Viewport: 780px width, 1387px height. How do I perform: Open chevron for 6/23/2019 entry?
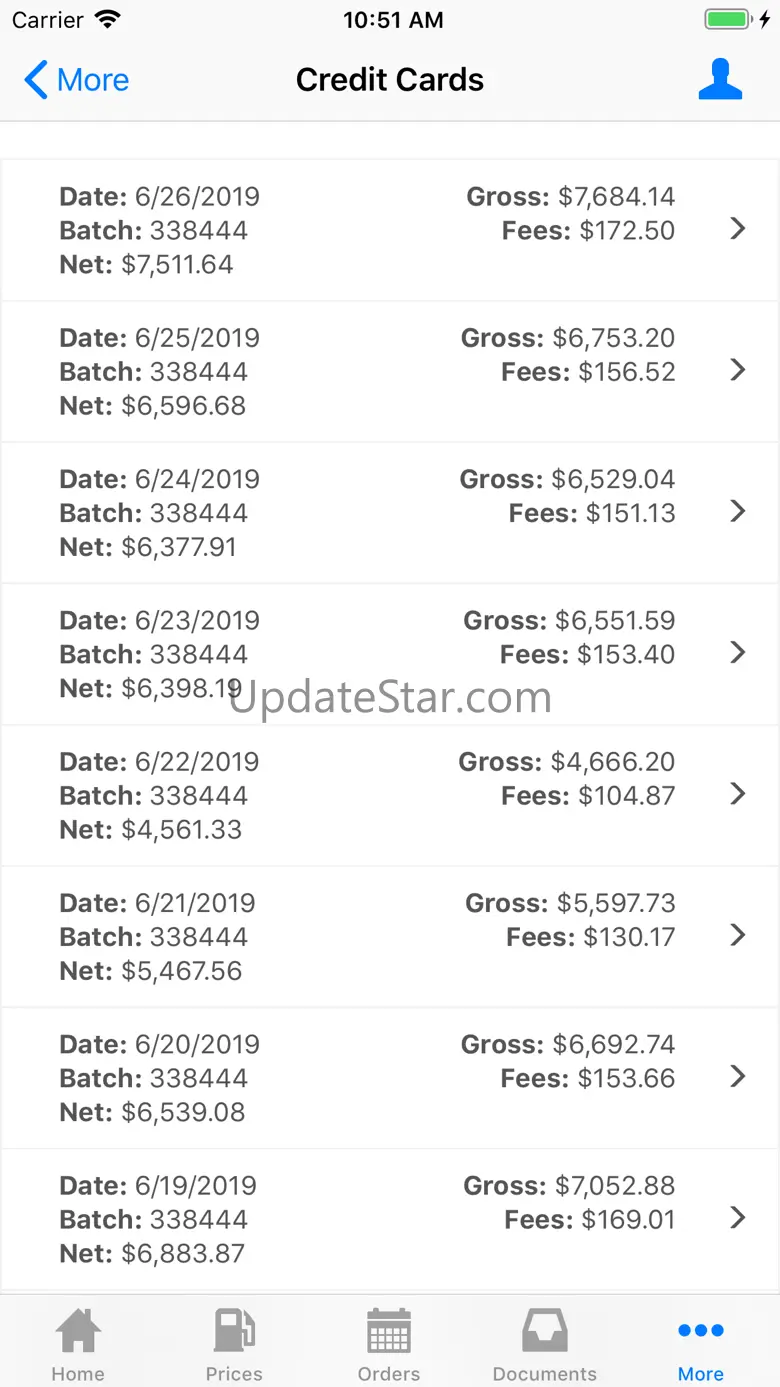(738, 652)
